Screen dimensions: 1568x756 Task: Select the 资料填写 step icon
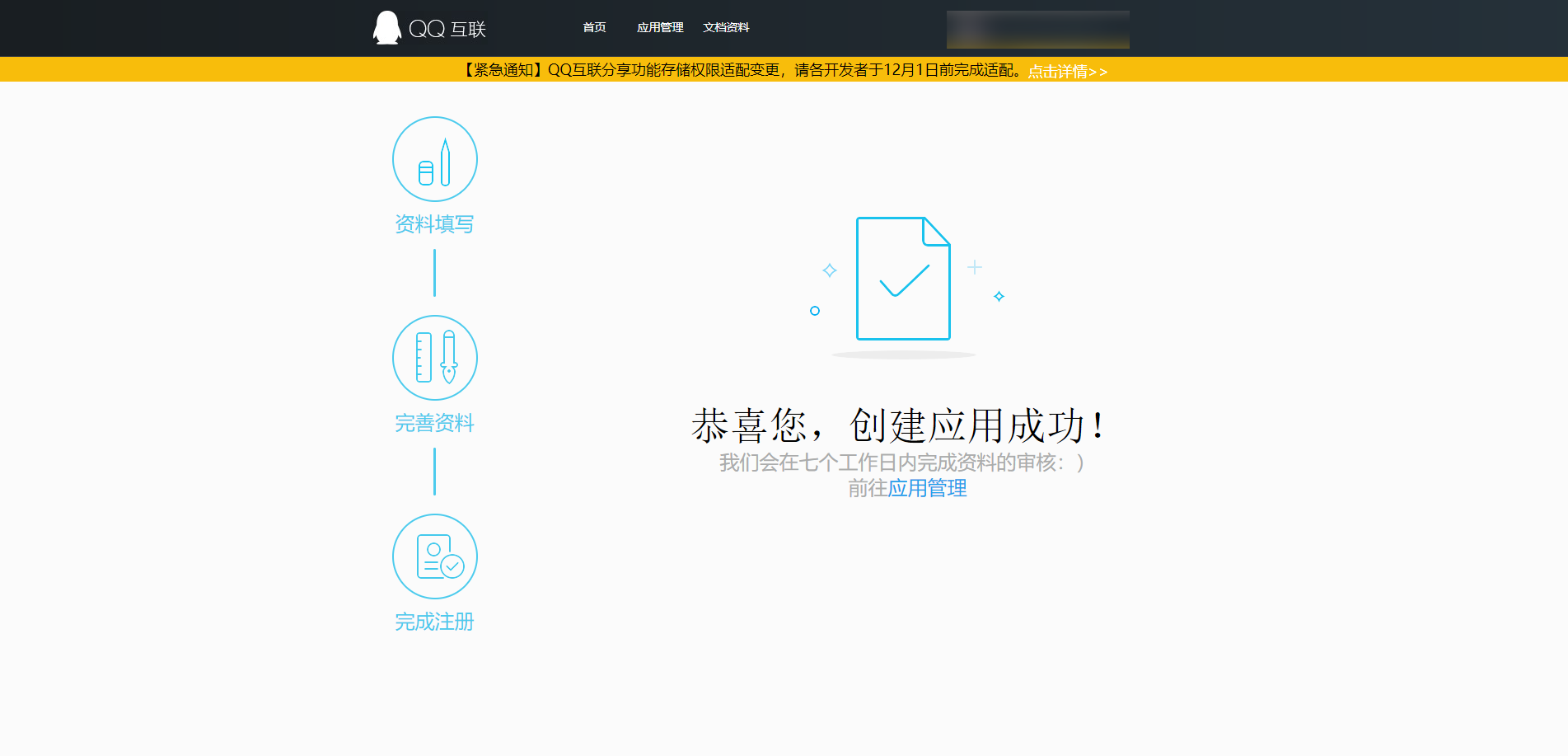(434, 157)
